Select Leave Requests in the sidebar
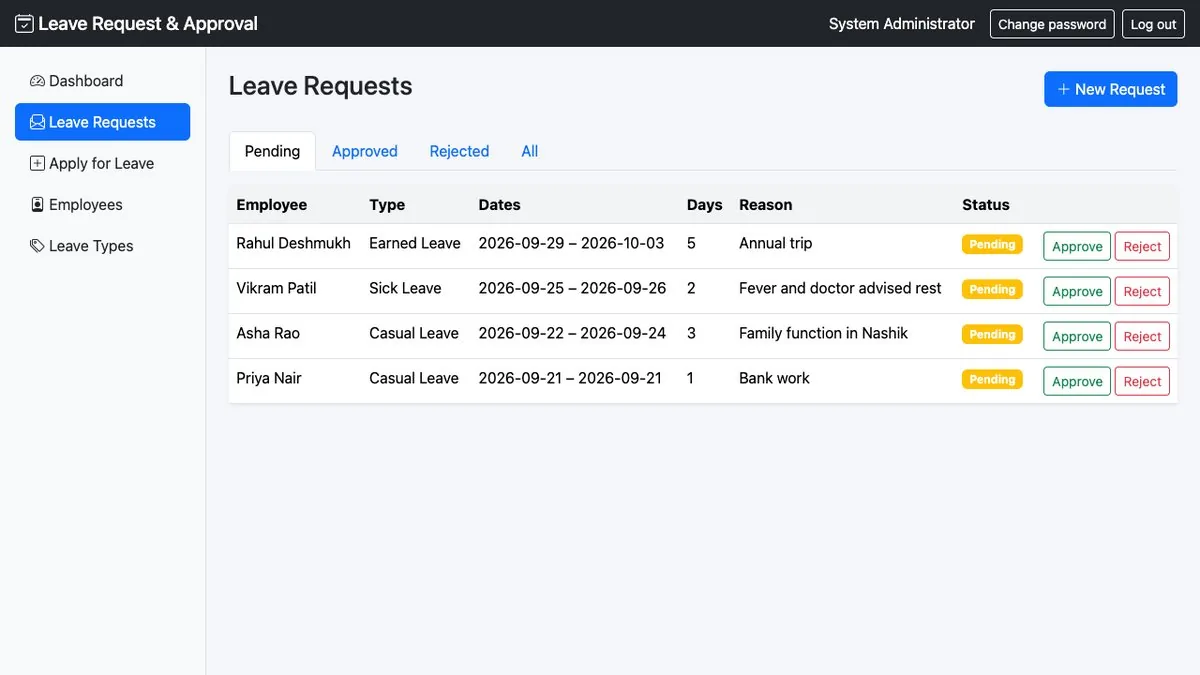1200x675 pixels. [x=102, y=122]
